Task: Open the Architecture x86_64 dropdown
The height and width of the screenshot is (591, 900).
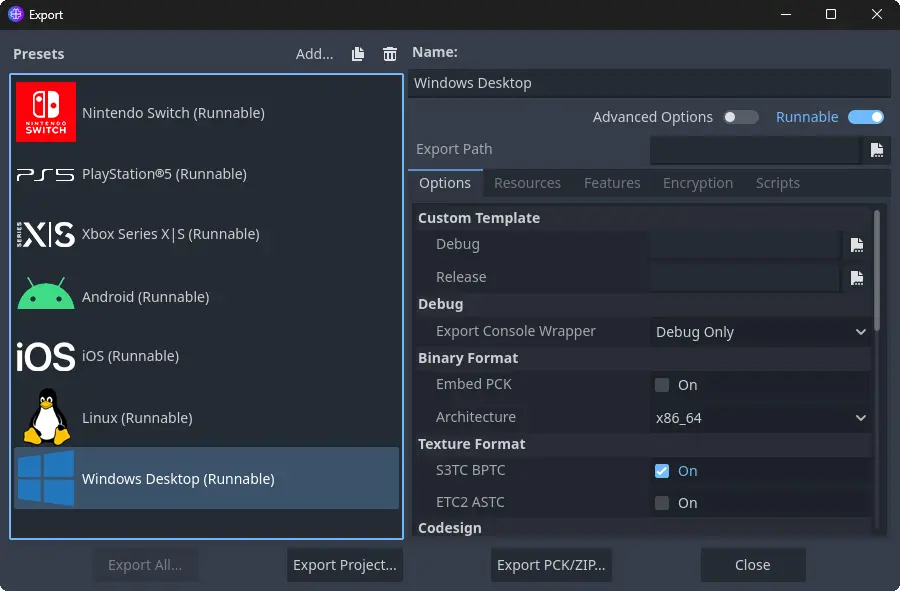Action: (761, 418)
